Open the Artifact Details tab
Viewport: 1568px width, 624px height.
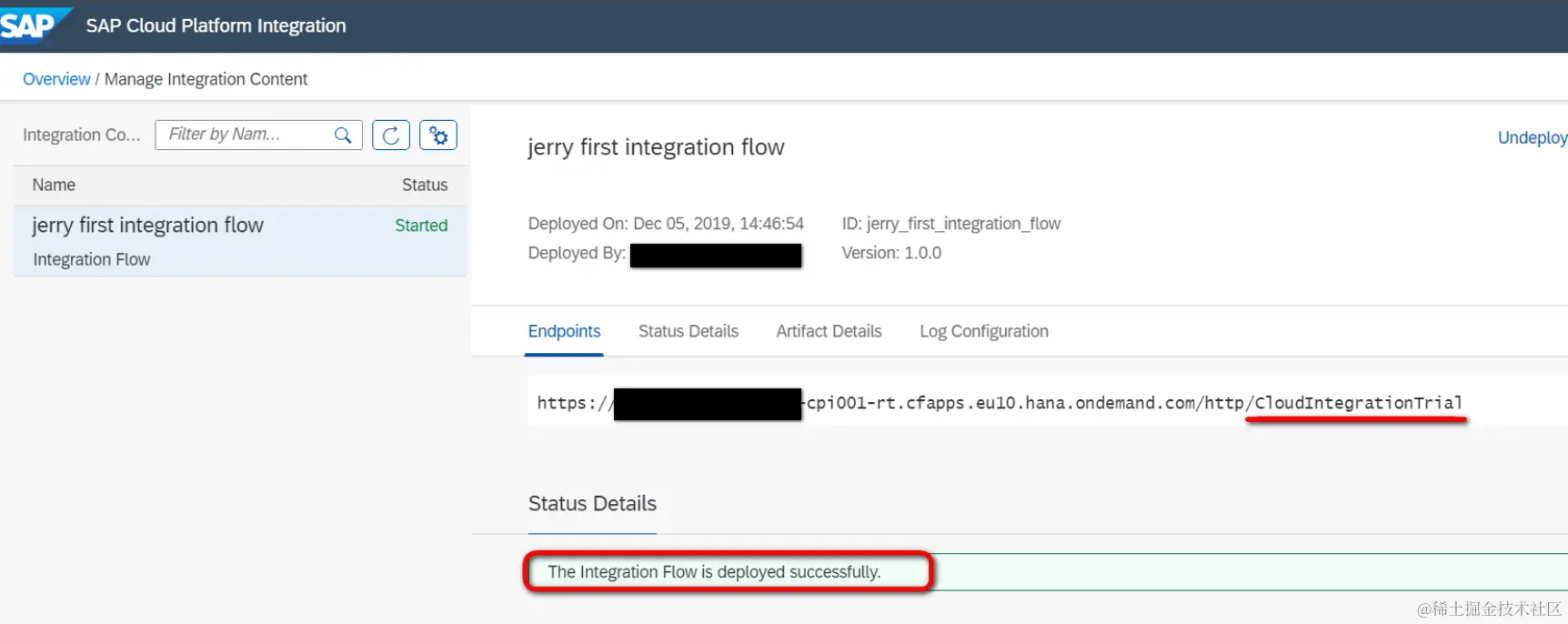[829, 331]
